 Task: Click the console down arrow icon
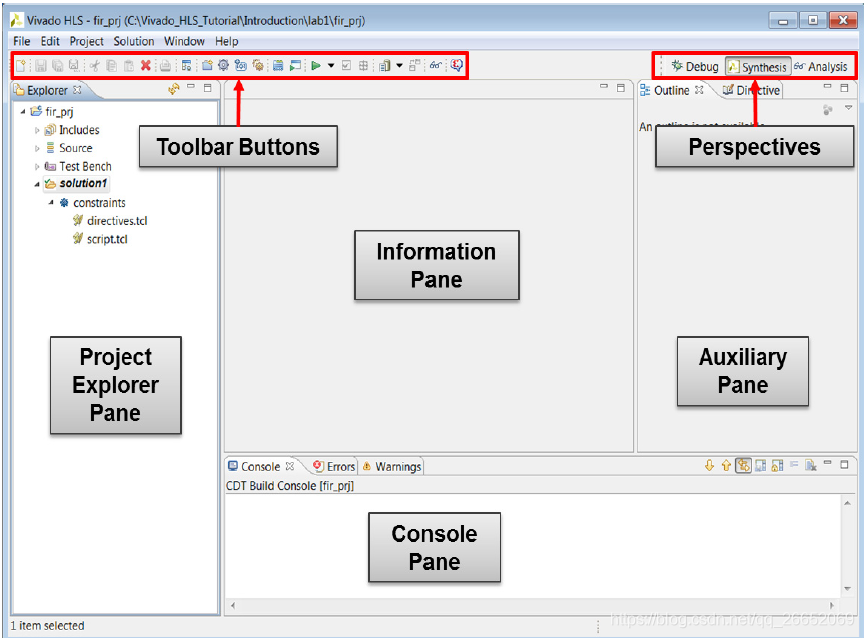pyautogui.click(x=709, y=466)
